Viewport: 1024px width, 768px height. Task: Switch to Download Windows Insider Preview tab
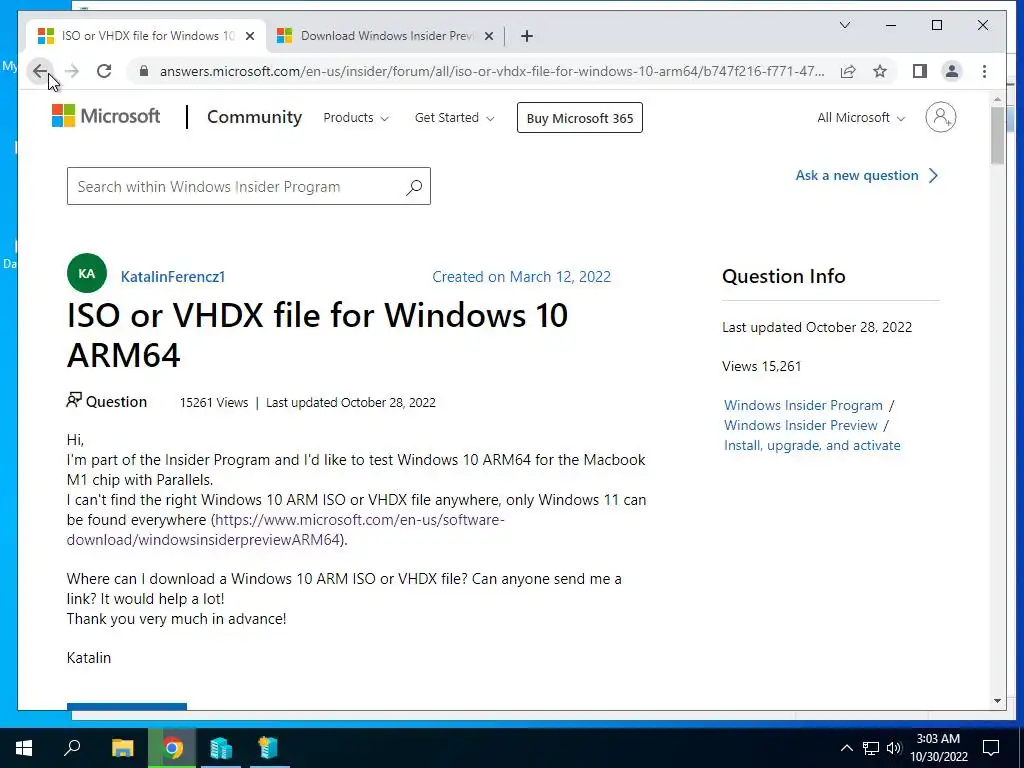(x=385, y=36)
